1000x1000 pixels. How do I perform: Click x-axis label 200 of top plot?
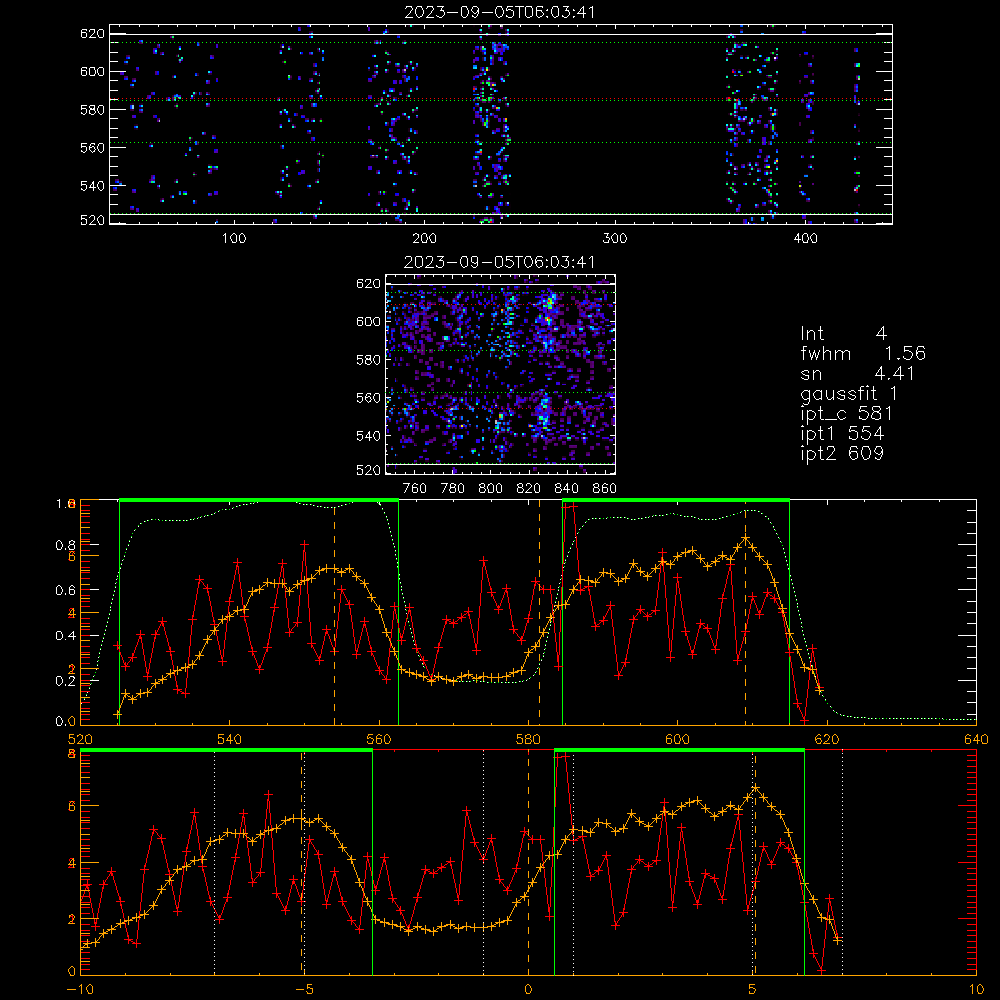coord(424,238)
